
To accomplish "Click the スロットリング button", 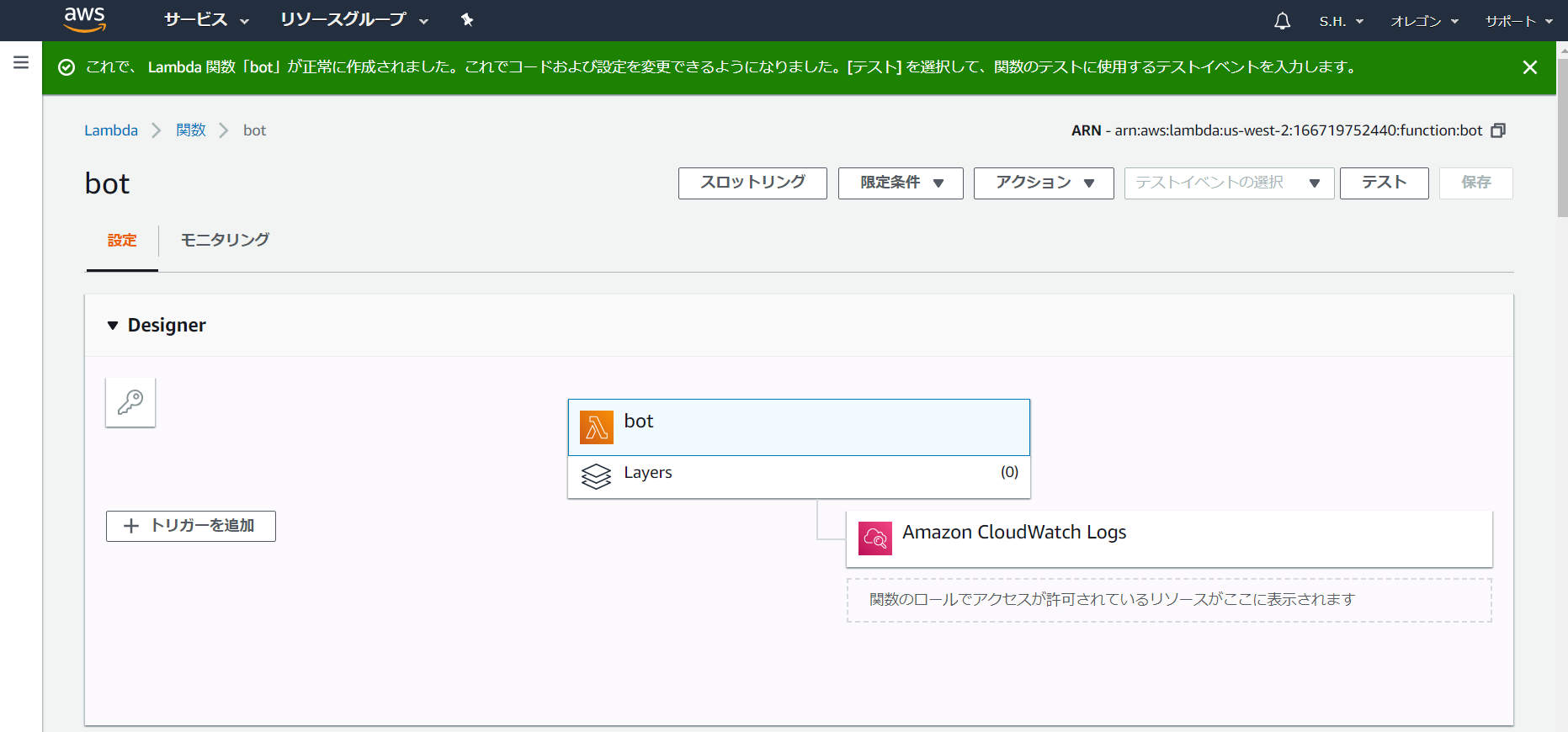I will click(x=752, y=183).
